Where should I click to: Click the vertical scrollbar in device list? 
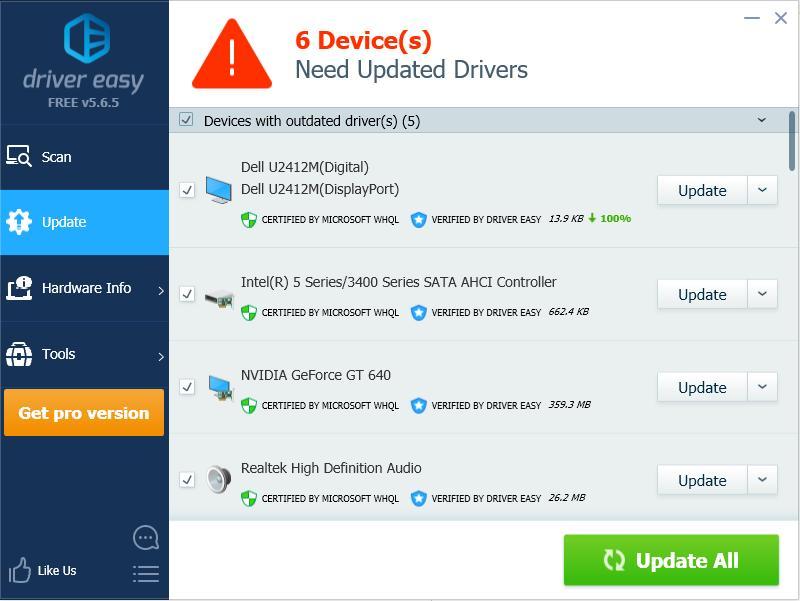792,141
